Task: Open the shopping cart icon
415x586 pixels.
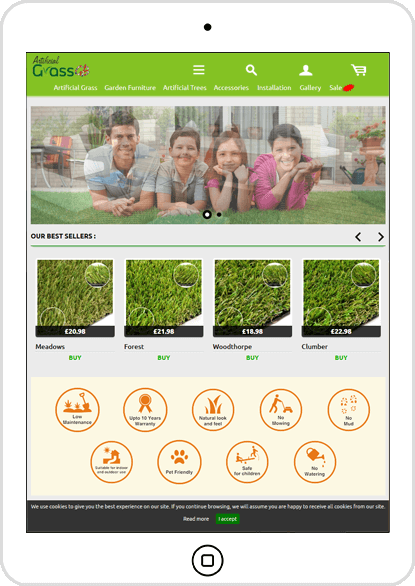Action: [x=359, y=70]
